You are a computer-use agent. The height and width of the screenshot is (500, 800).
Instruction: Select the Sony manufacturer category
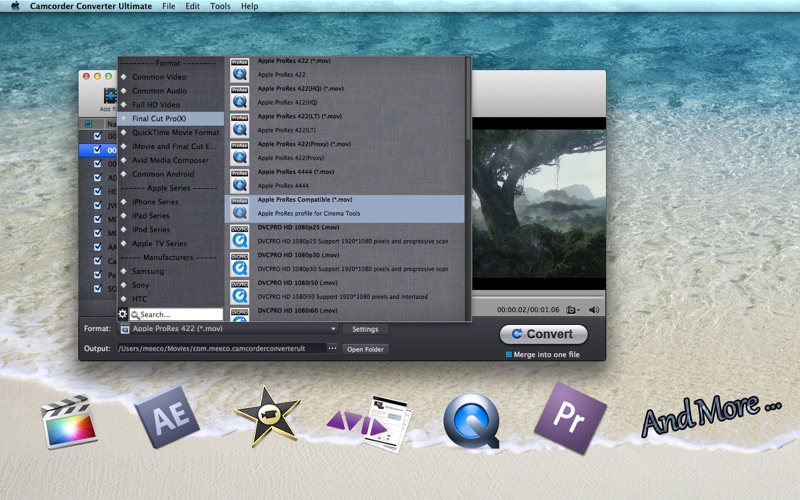tap(170, 285)
